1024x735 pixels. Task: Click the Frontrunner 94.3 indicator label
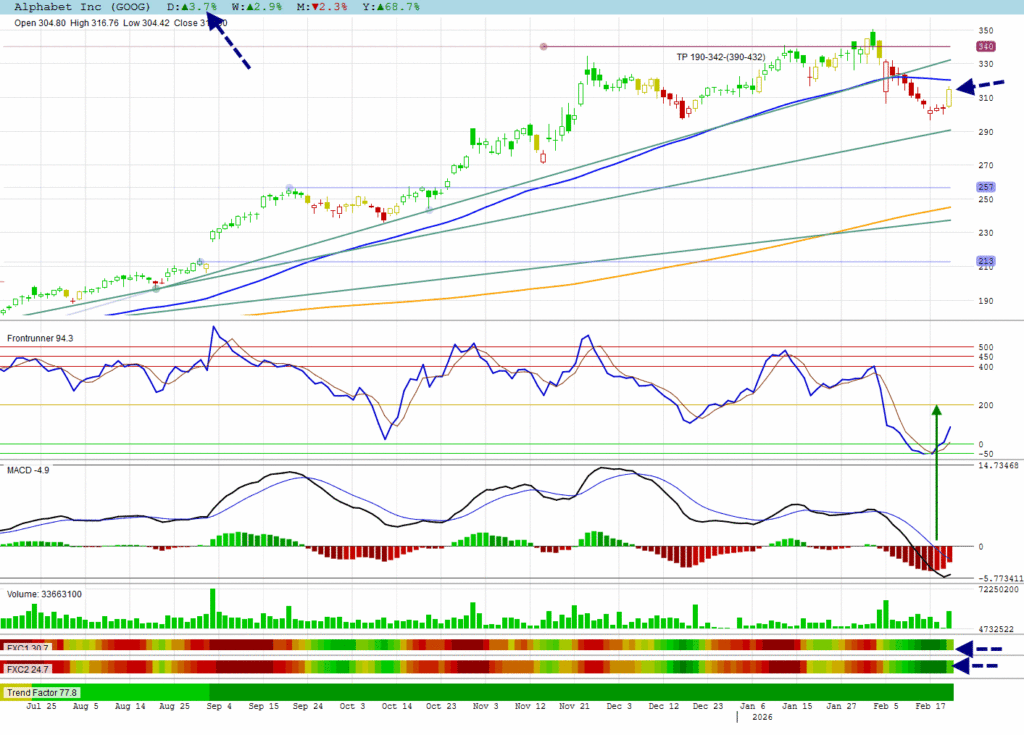[40, 338]
